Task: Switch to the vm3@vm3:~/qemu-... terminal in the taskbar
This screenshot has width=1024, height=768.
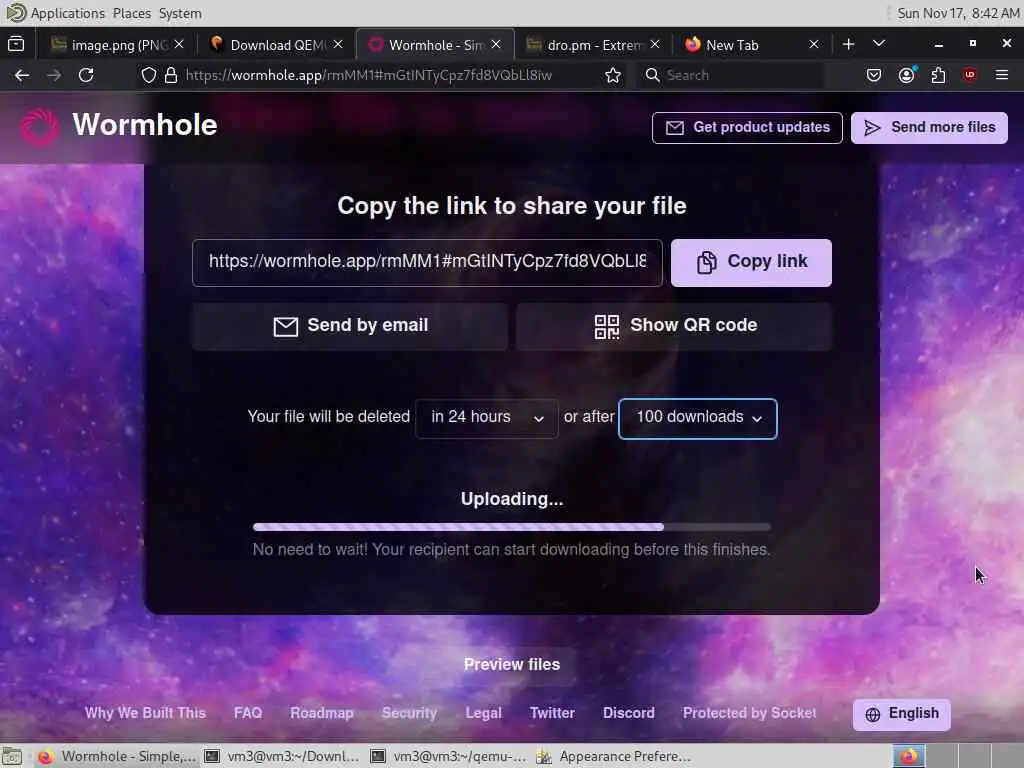Action: (x=449, y=756)
